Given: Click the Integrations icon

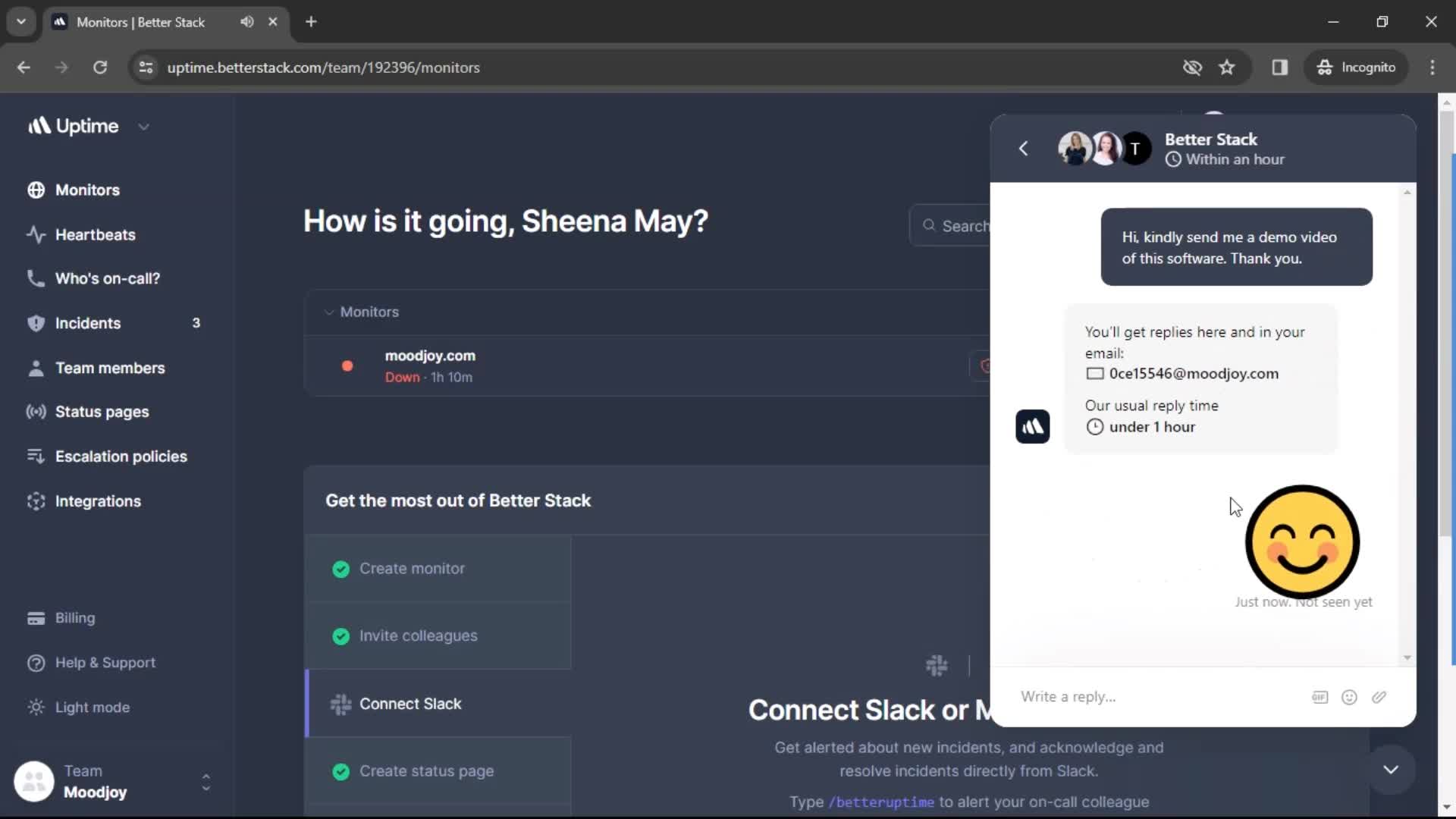Looking at the screenshot, I should (x=36, y=501).
